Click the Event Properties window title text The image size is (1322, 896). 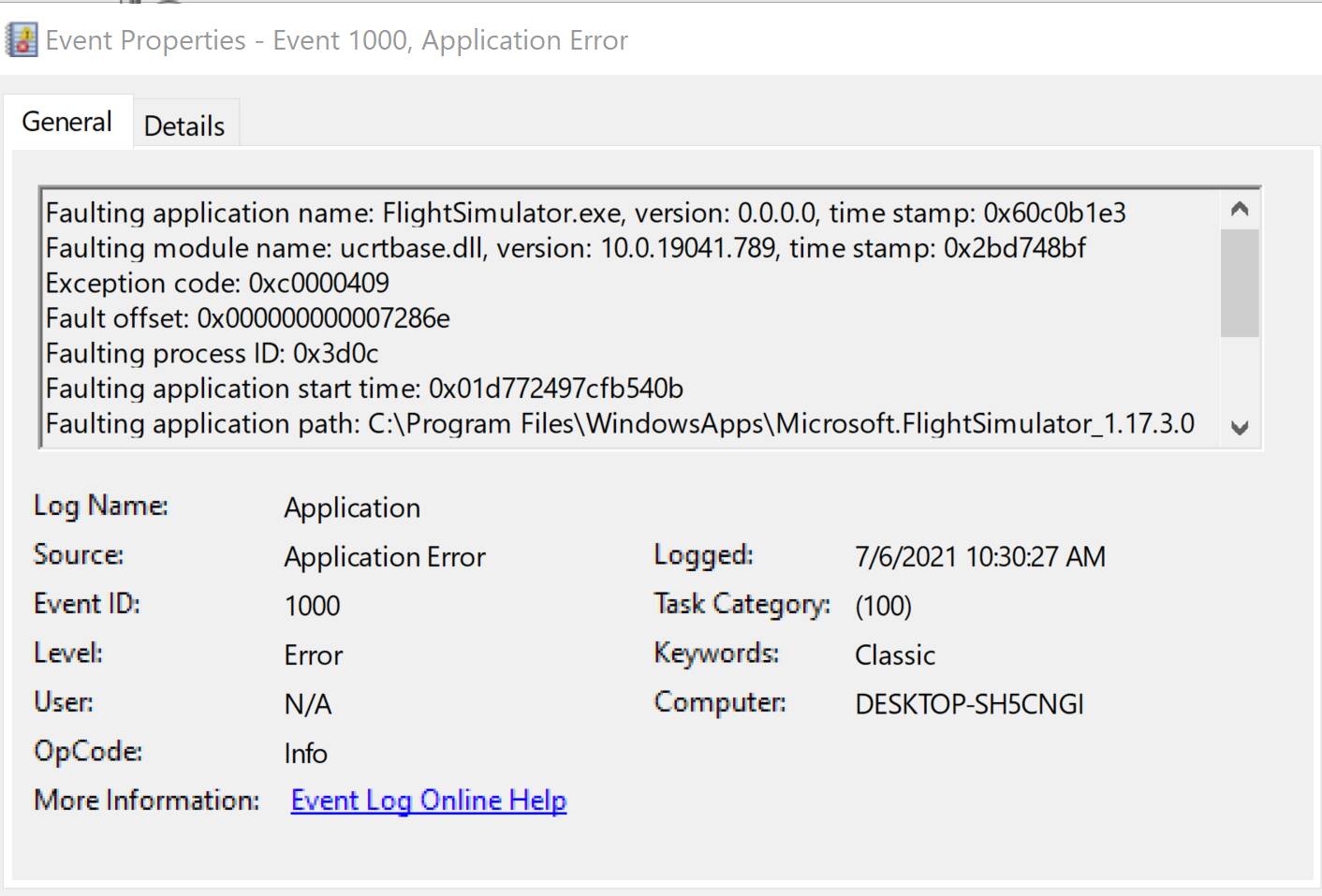(337, 40)
